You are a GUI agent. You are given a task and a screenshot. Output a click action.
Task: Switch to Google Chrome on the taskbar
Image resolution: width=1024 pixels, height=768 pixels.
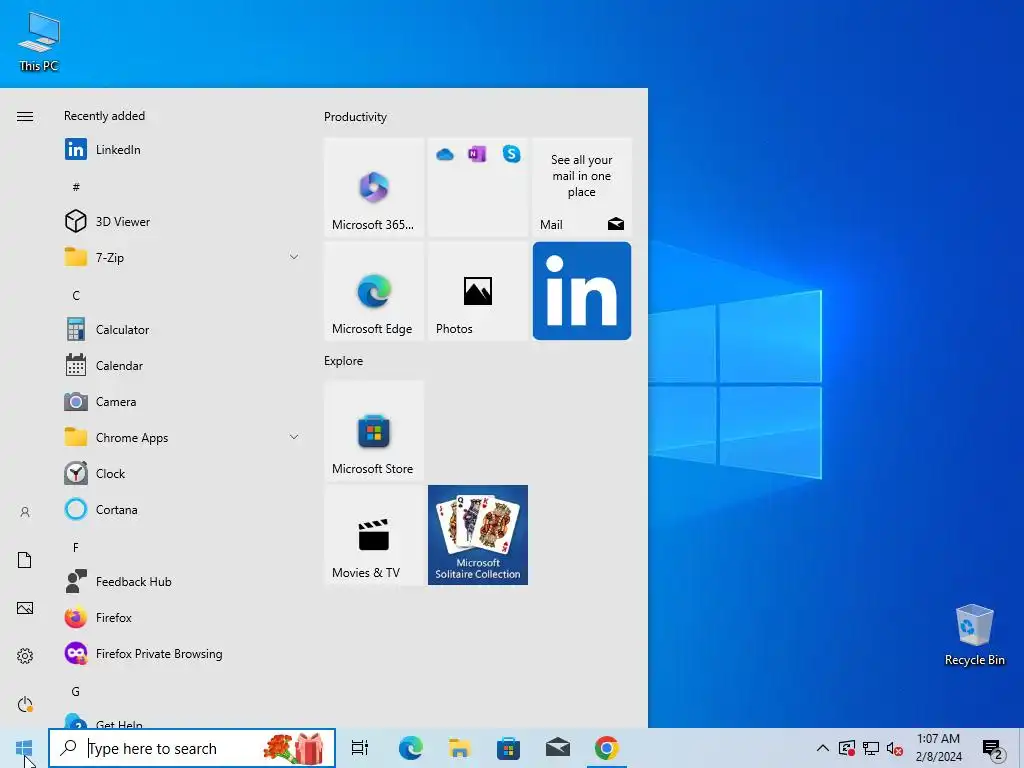(x=607, y=748)
